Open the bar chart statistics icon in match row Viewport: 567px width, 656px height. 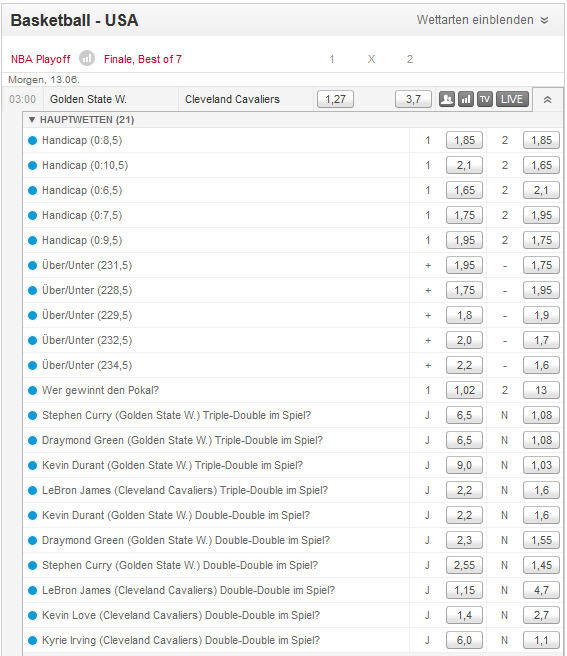pyautogui.click(x=466, y=100)
